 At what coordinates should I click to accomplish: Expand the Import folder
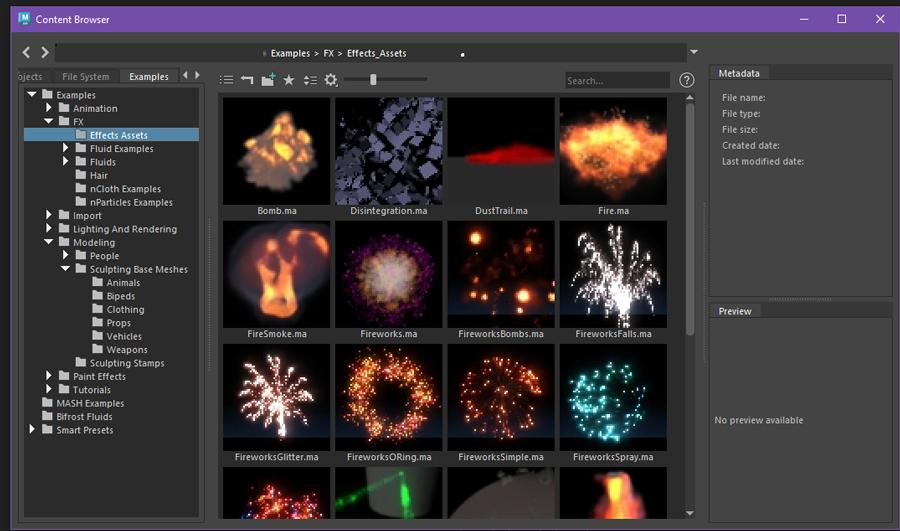[x=49, y=215]
